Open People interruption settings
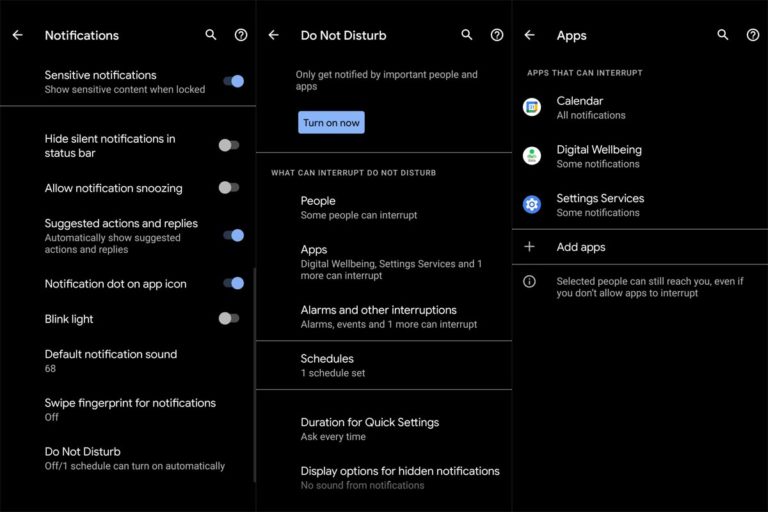Viewport: 768px width, 512px height. (x=384, y=208)
